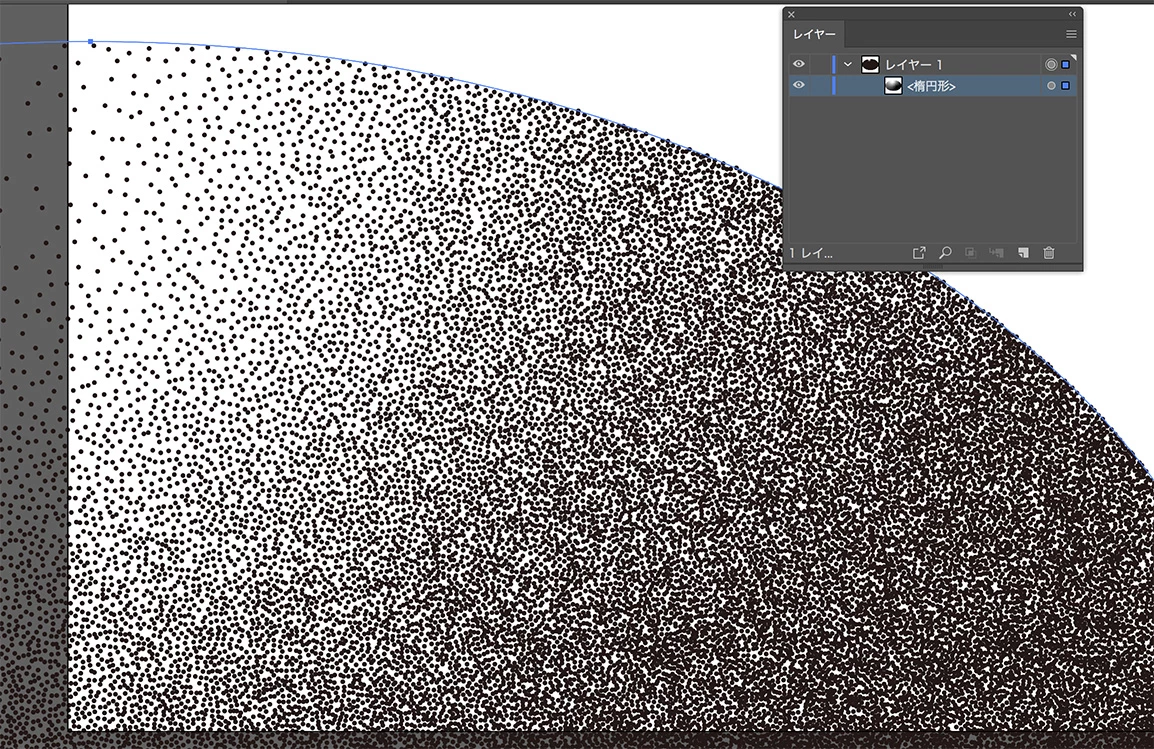The width and height of the screenshot is (1154, 749).
Task: Click selection indicator square on <楕円形>
Action: click(x=1065, y=86)
